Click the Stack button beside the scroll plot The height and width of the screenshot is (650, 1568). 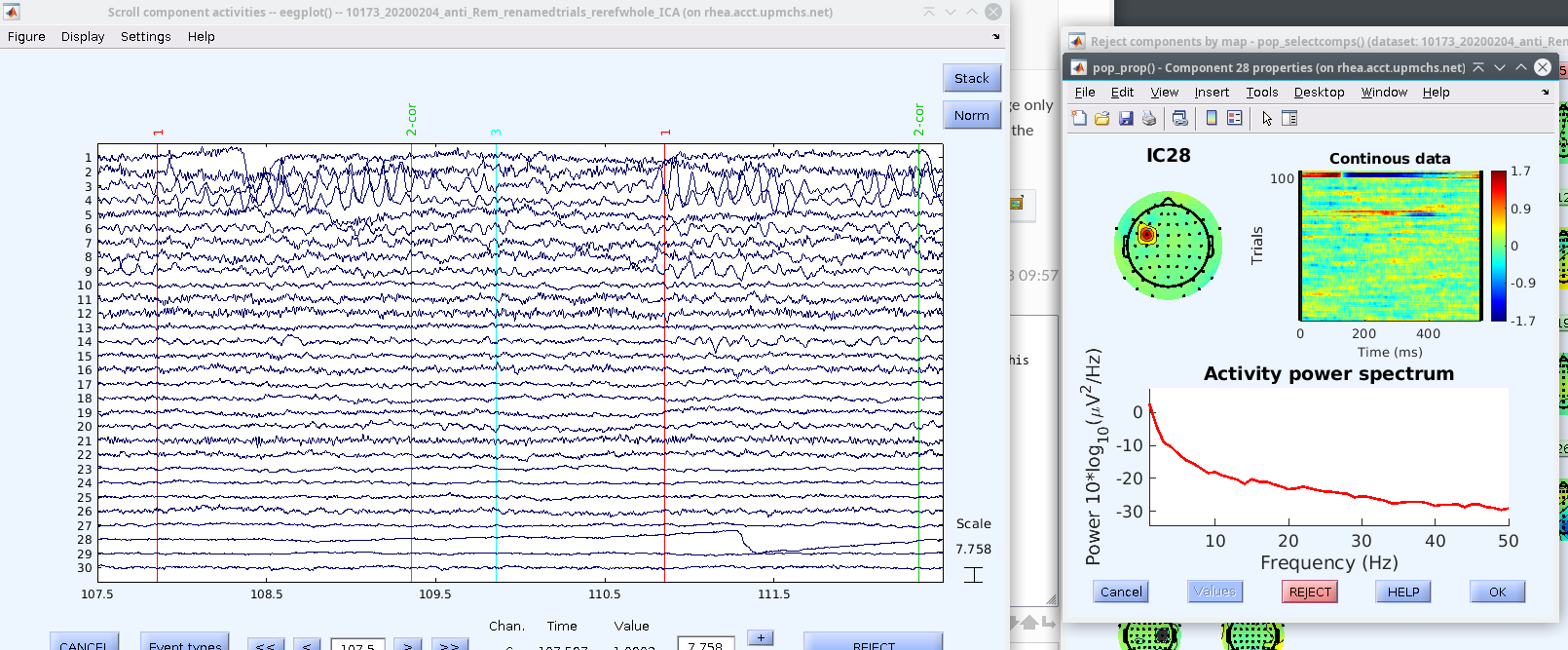pos(971,78)
